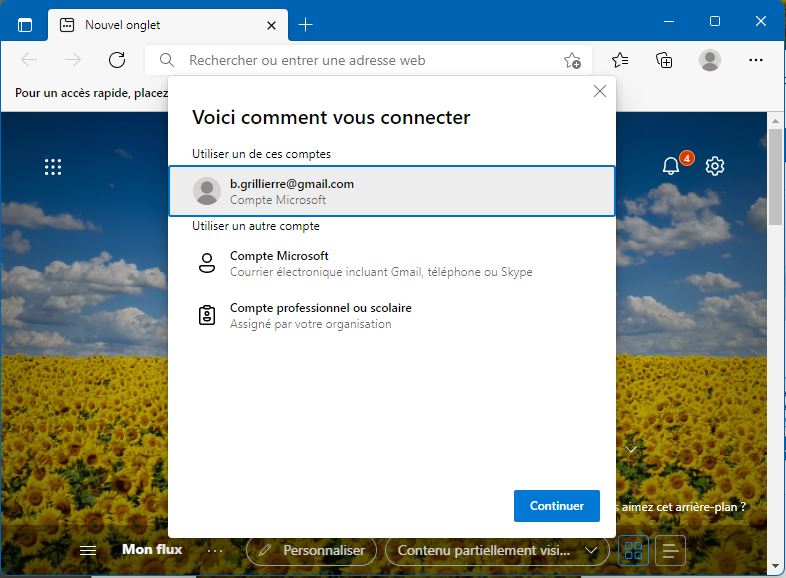Switch feed to list view
Viewport: 786px width, 578px height.
tap(670, 550)
